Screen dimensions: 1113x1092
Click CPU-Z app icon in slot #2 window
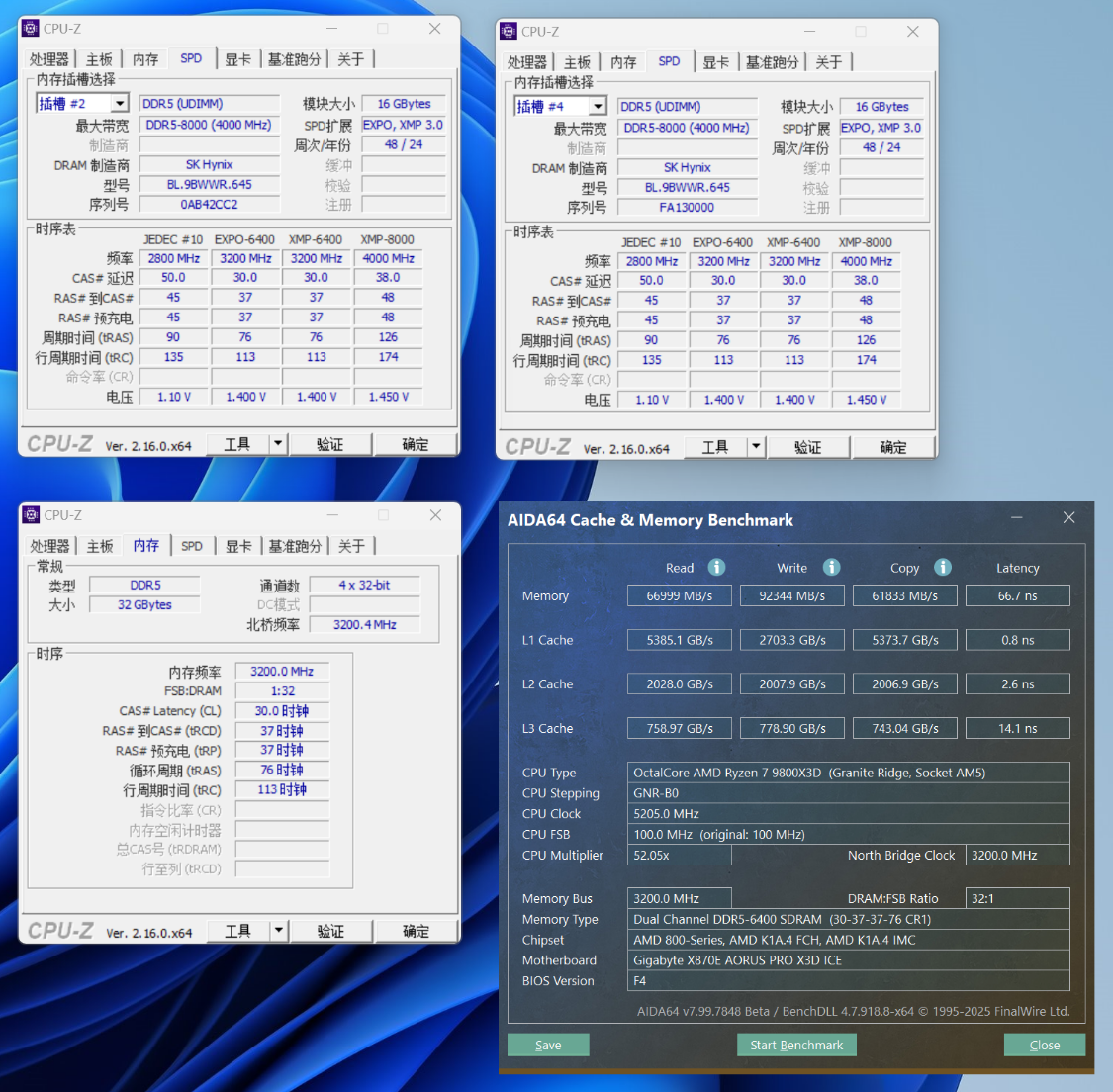tap(31, 29)
